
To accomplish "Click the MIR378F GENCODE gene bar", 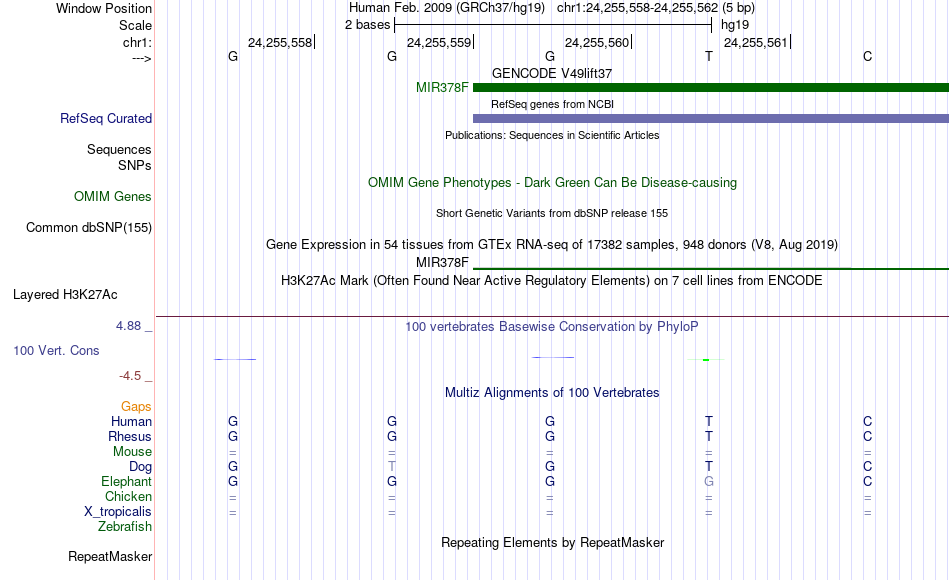I will (711, 88).
